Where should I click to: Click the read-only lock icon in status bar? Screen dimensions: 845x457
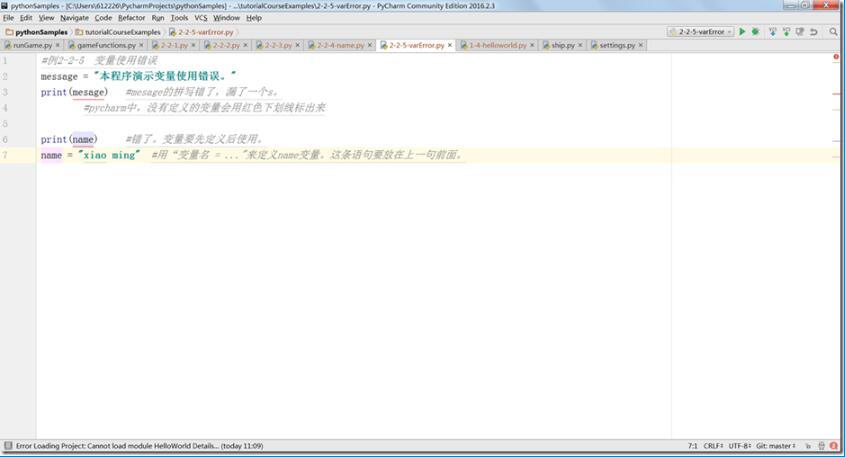click(x=808, y=446)
